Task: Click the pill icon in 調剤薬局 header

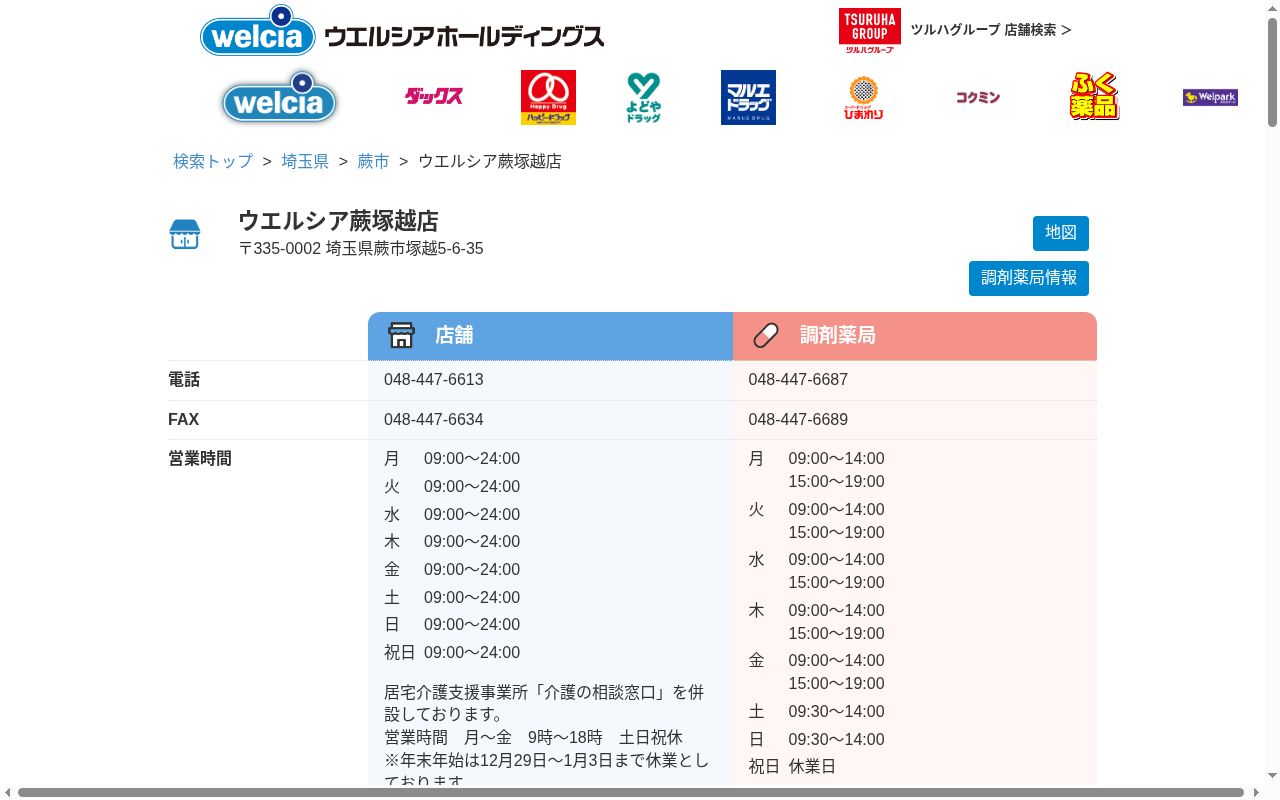Action: click(x=766, y=335)
